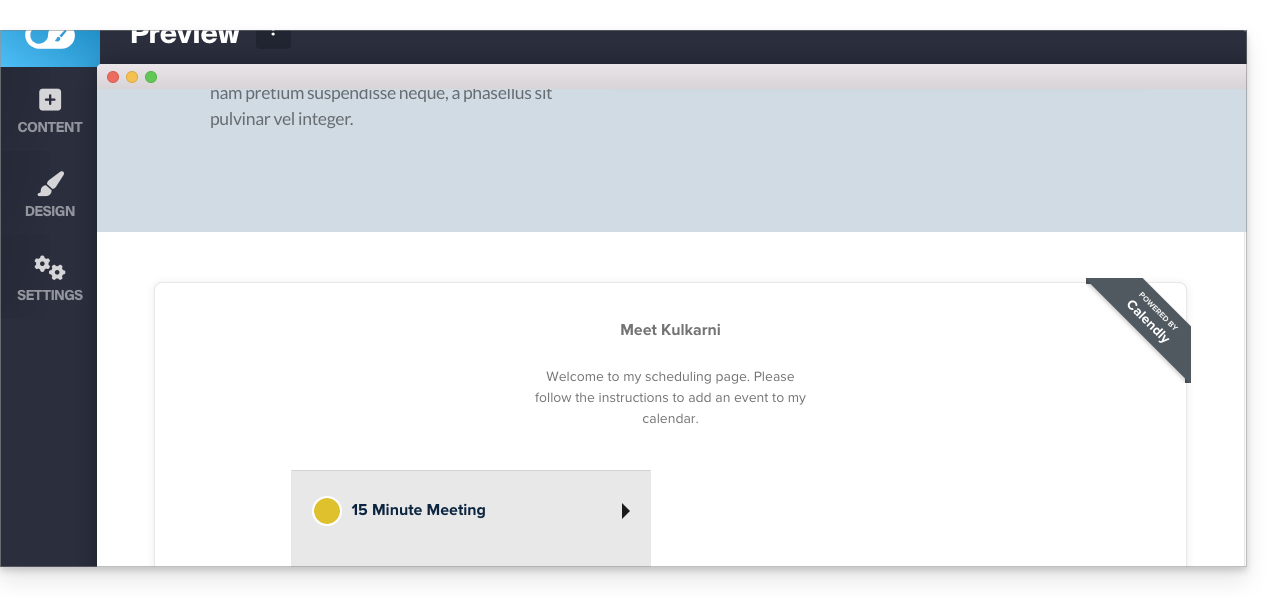Select the 15 Minute Meeting event text

point(418,510)
